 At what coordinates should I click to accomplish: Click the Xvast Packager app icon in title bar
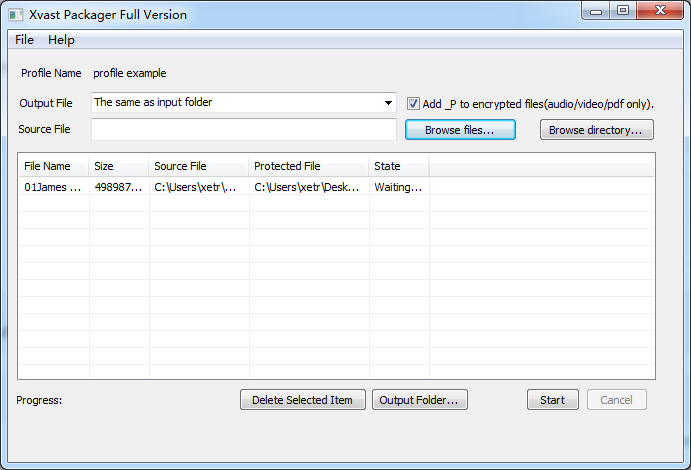point(16,14)
